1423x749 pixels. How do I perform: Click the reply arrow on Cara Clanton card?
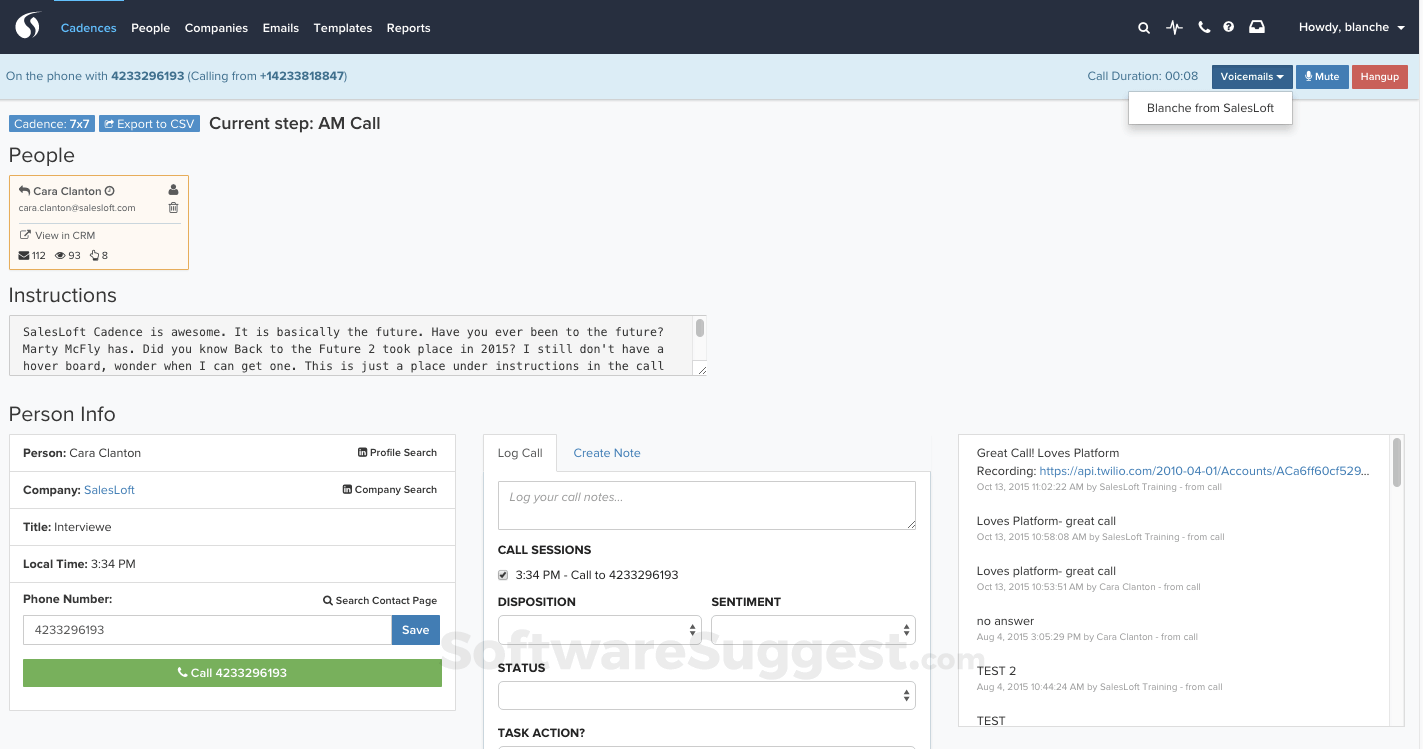coord(24,190)
